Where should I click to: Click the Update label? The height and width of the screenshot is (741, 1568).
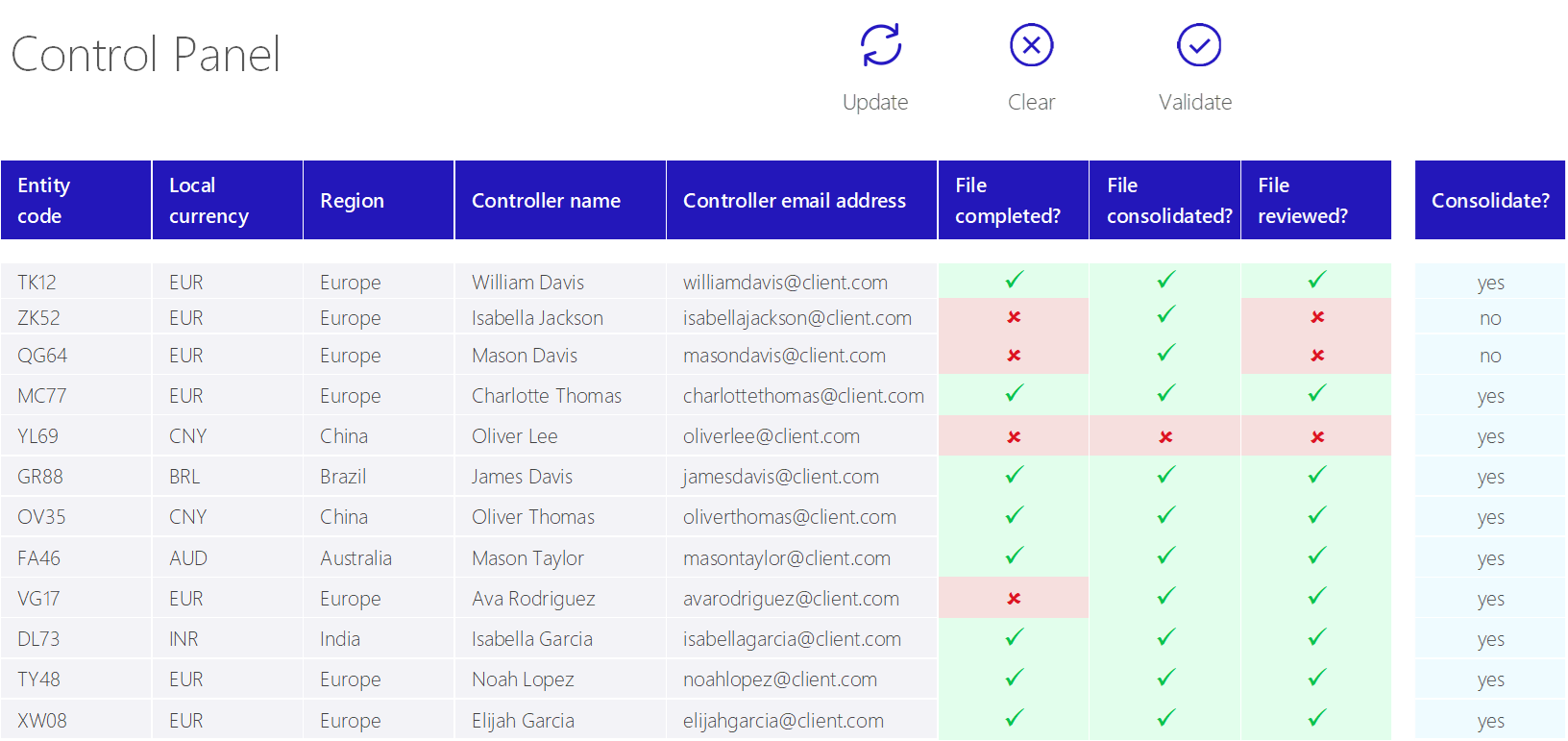tap(875, 102)
